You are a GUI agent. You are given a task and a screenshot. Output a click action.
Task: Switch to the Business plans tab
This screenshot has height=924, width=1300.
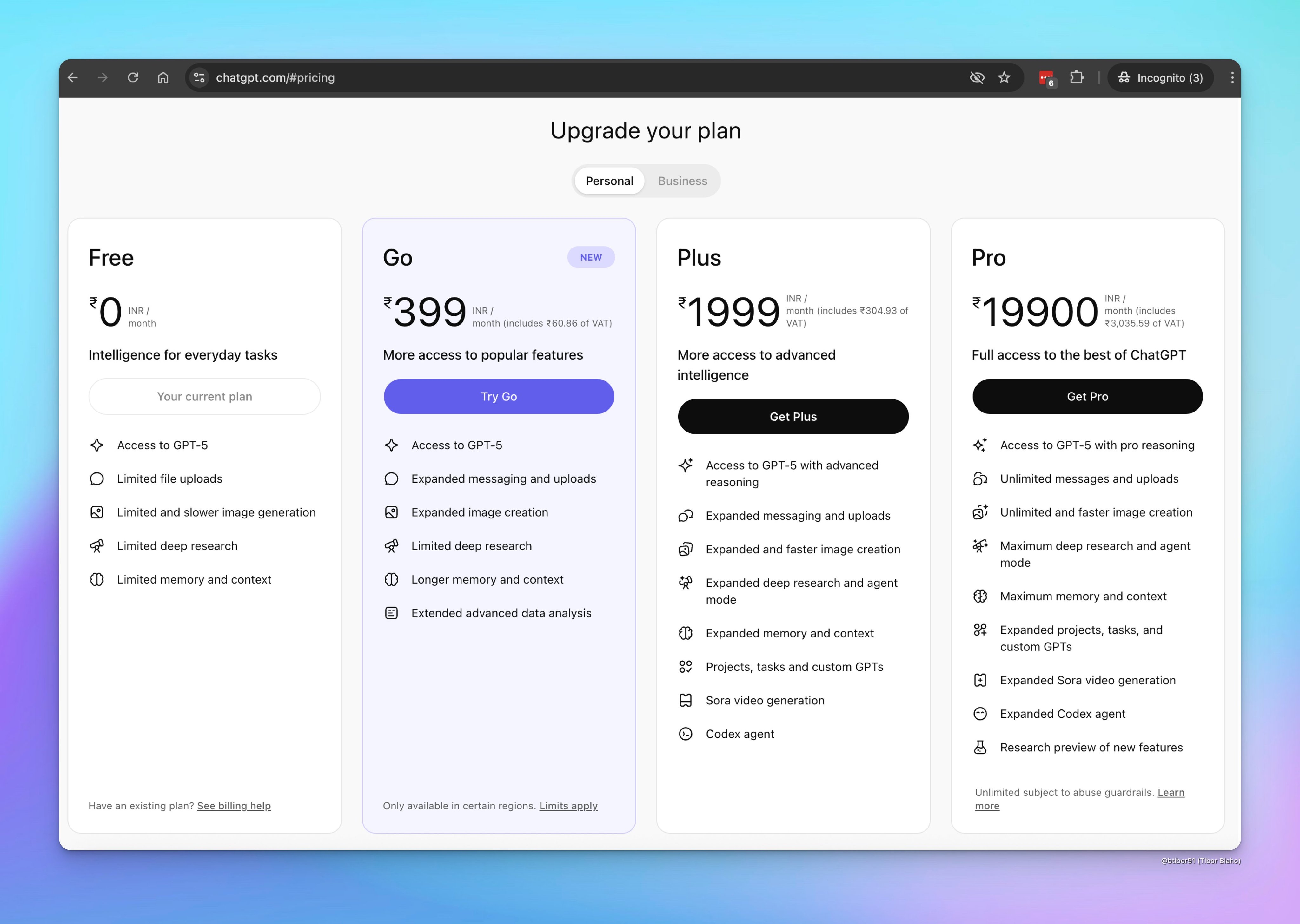click(x=682, y=181)
